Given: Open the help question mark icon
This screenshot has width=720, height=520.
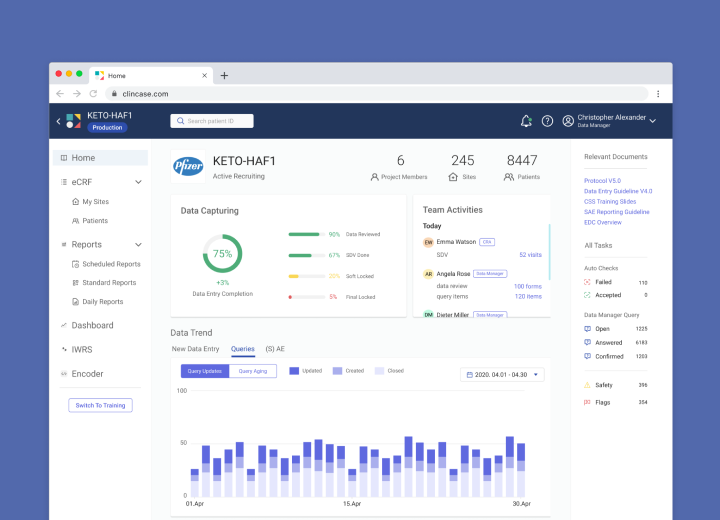Looking at the screenshot, I should [547, 121].
